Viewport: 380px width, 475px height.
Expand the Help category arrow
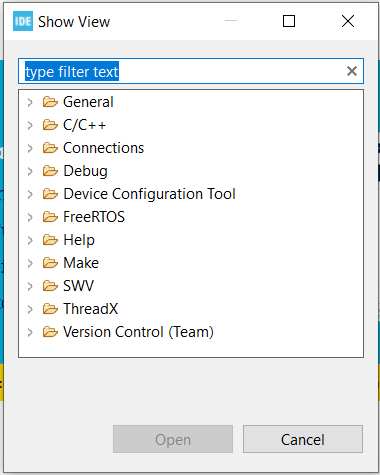coord(30,240)
